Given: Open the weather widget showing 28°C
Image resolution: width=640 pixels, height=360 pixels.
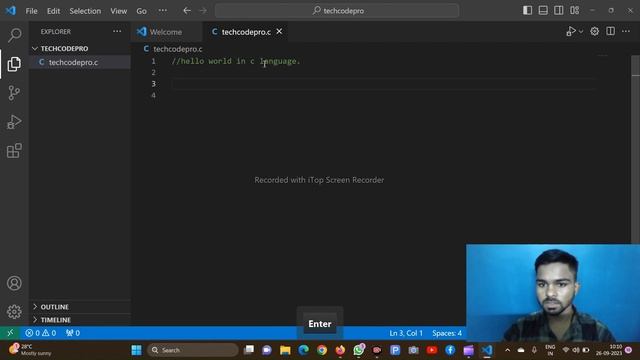Looking at the screenshot, I should 30,350.
